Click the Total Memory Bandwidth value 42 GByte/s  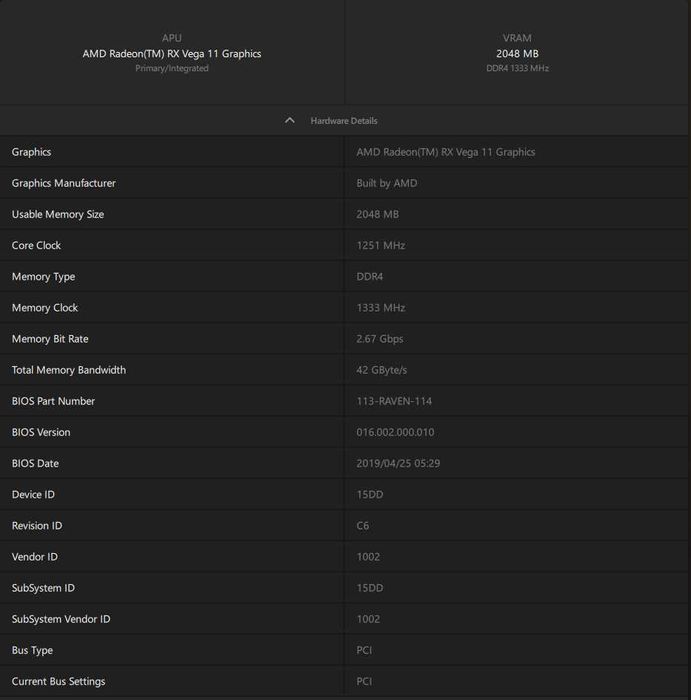pos(382,370)
